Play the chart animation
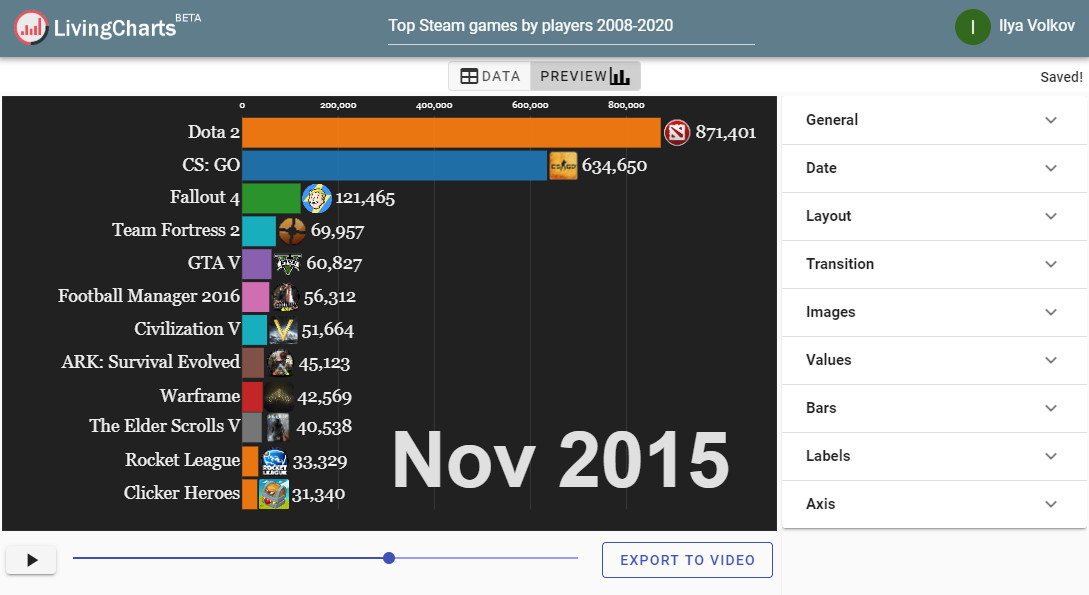 [31, 560]
